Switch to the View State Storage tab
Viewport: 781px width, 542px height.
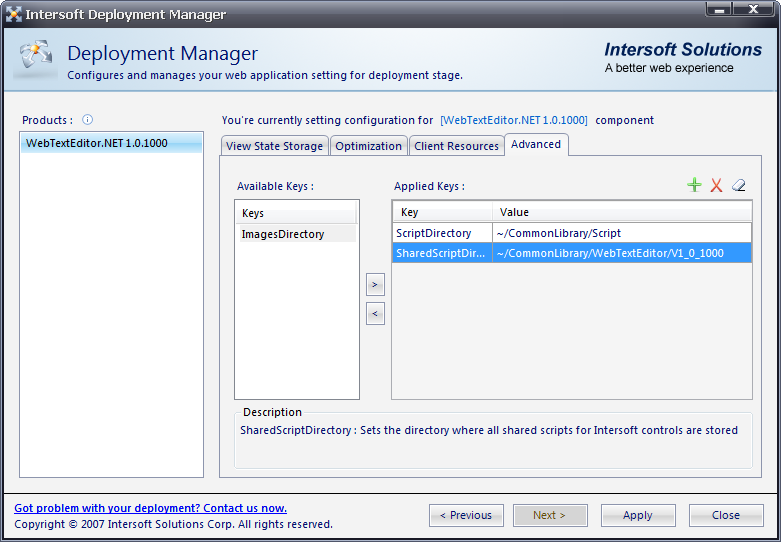[274, 146]
